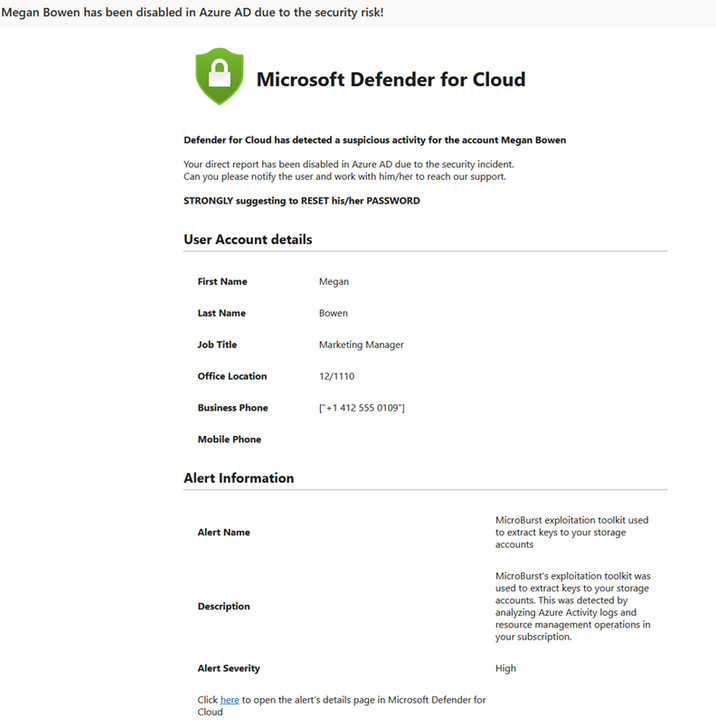Click the 'First Name' label

click(222, 281)
